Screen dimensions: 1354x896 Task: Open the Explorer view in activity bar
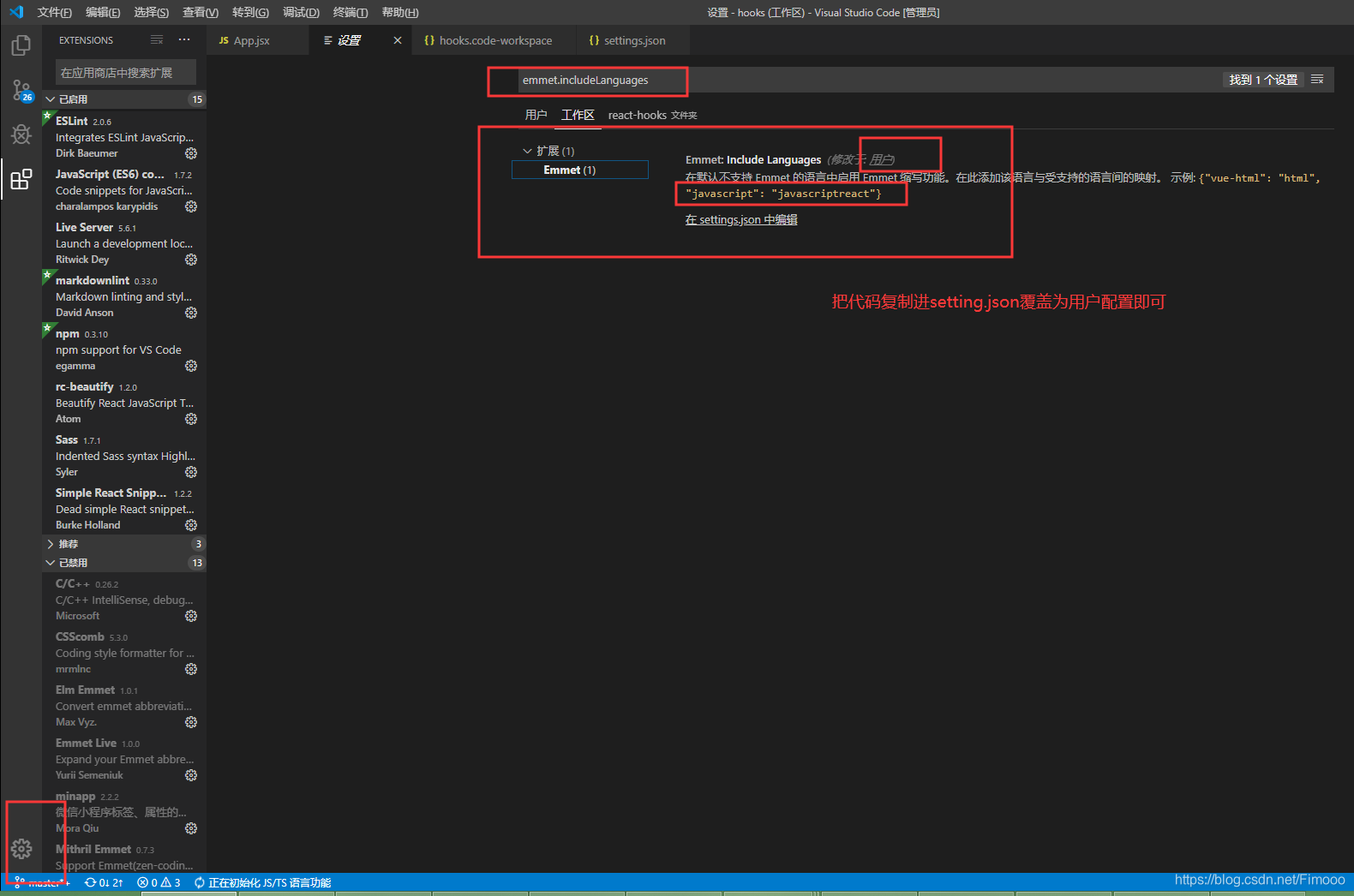21,45
